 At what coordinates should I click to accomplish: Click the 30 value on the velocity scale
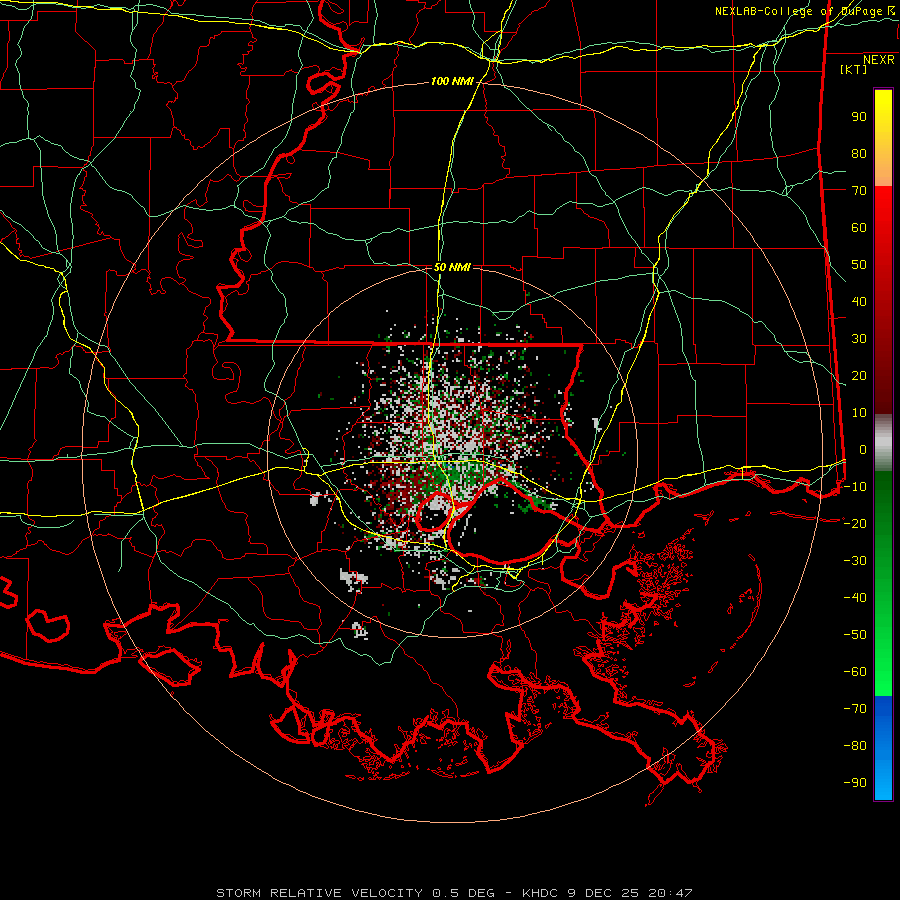859,339
